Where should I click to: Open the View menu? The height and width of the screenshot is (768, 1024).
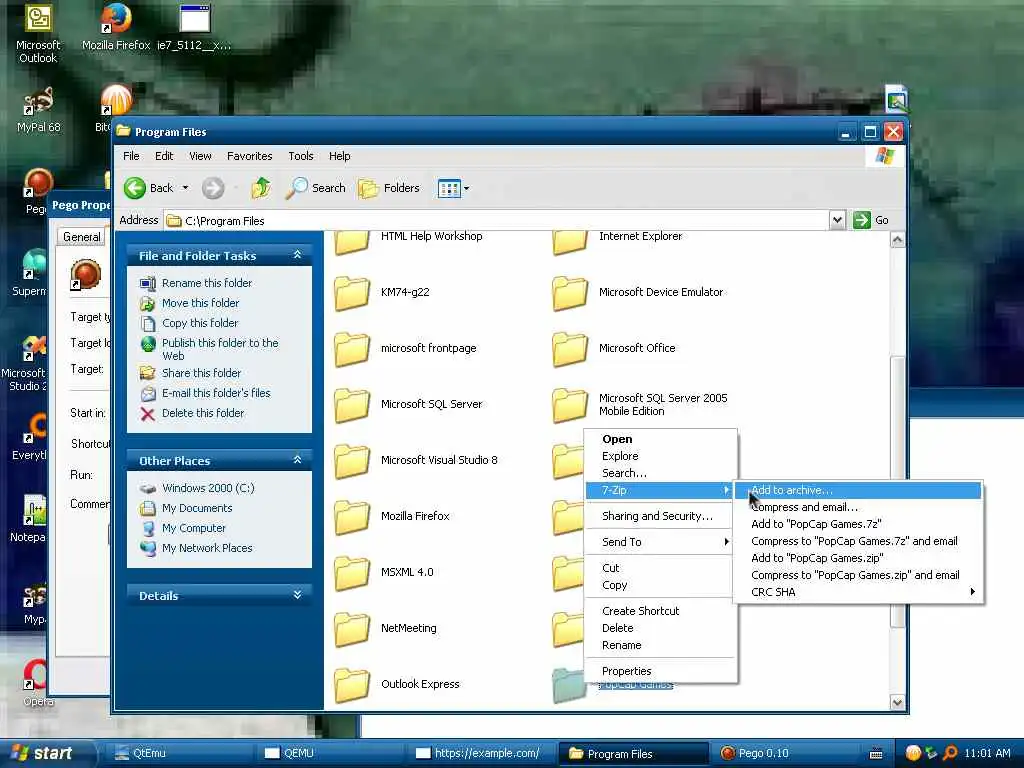[x=200, y=156]
